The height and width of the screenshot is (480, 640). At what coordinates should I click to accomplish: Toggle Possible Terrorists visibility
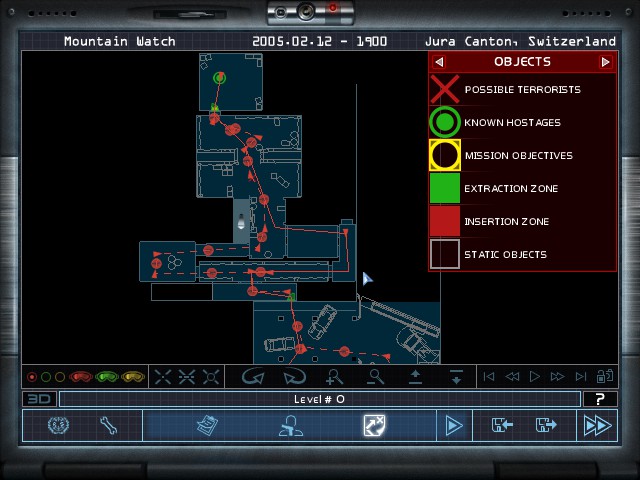[x=444, y=90]
